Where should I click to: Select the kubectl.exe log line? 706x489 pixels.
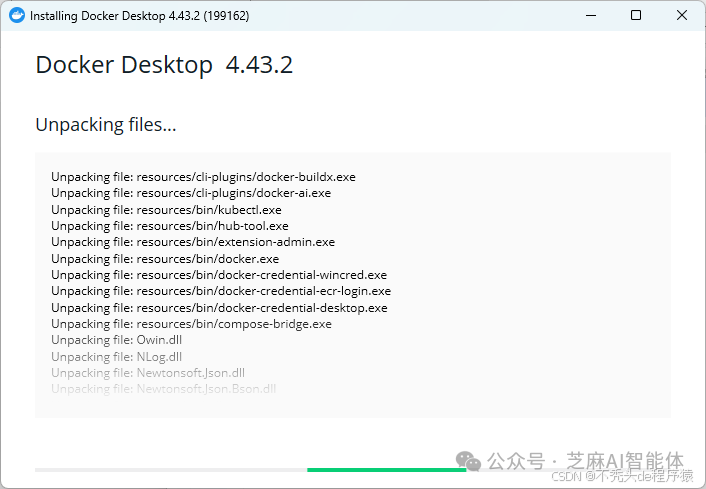click(x=166, y=210)
